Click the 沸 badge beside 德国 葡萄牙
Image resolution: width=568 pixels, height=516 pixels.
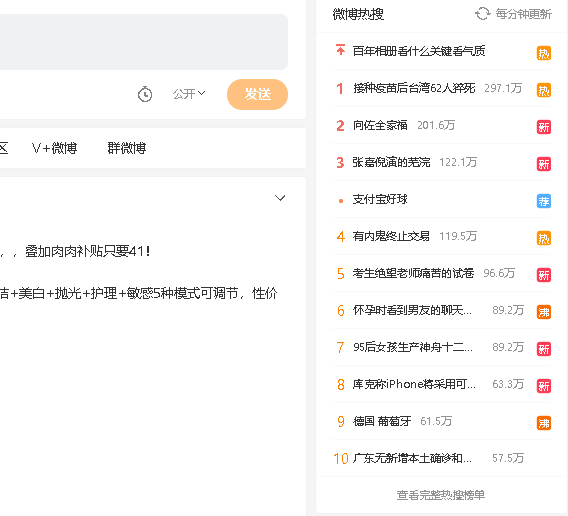click(x=544, y=423)
